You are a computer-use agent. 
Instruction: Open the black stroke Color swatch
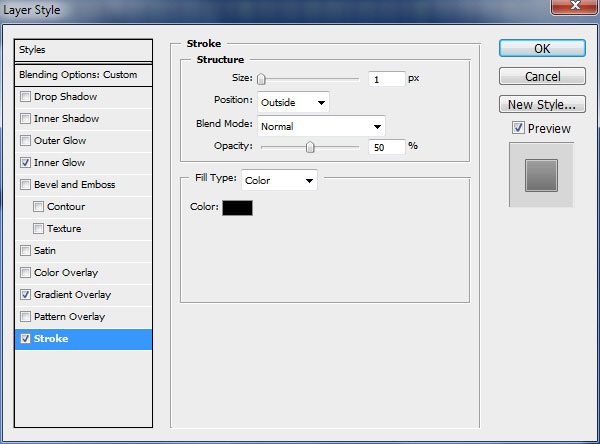point(237,208)
